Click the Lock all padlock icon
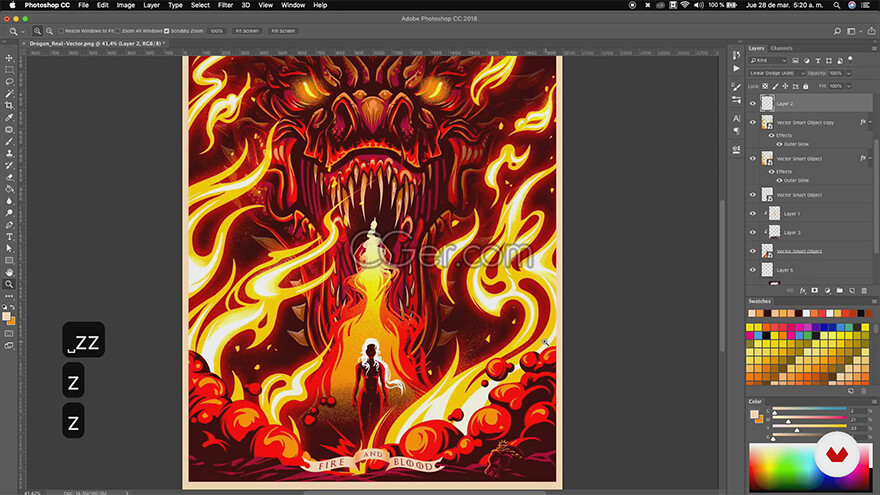 click(805, 86)
